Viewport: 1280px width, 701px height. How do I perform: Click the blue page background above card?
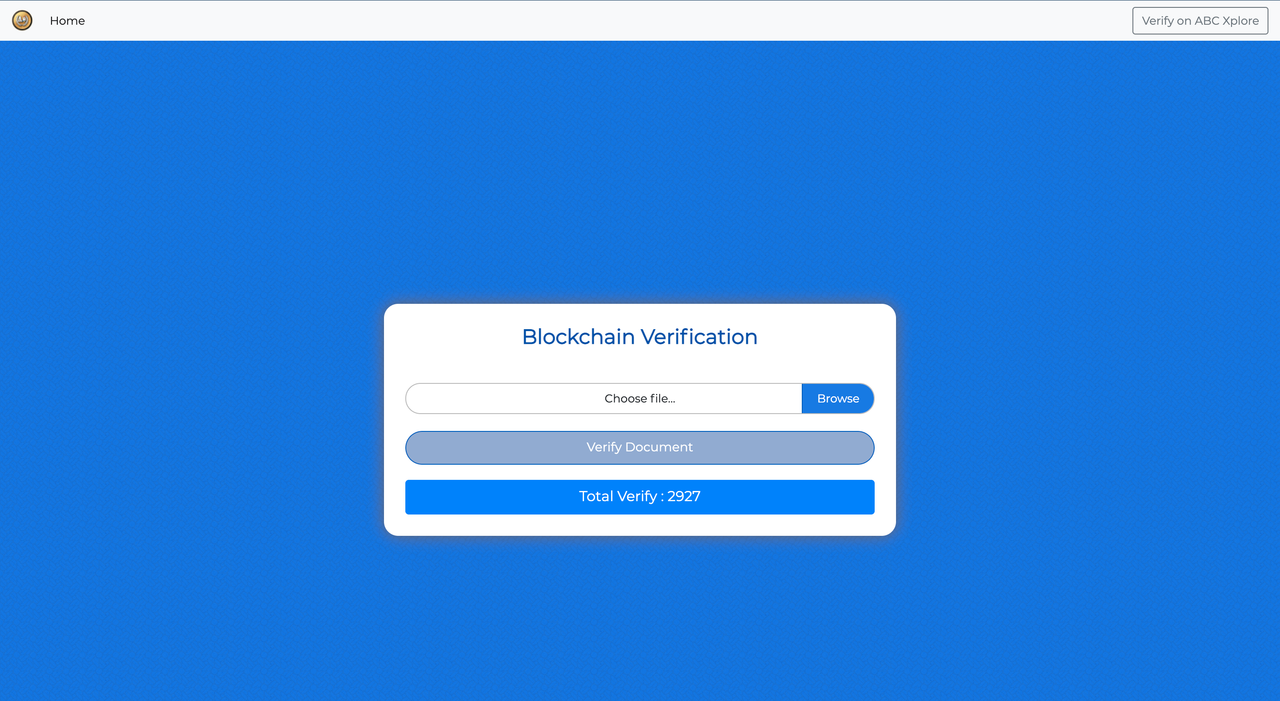(640, 170)
